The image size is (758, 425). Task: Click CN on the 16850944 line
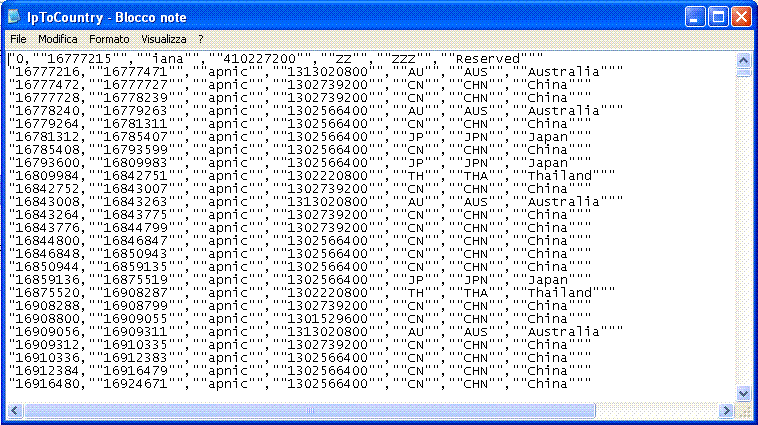416,267
